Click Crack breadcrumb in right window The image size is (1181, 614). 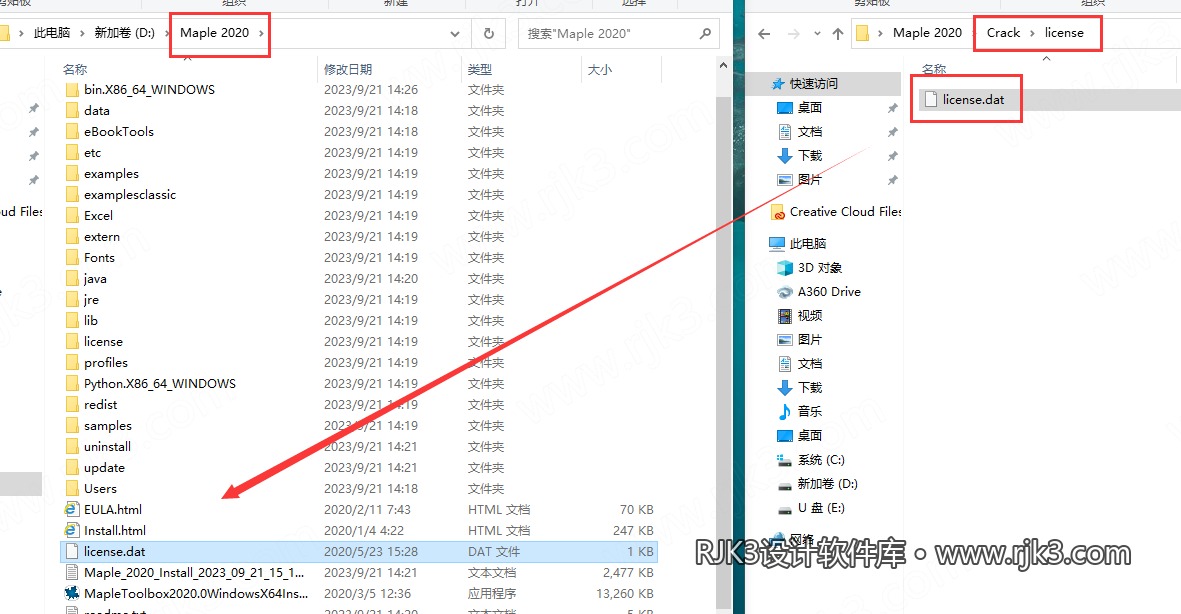tap(1003, 33)
